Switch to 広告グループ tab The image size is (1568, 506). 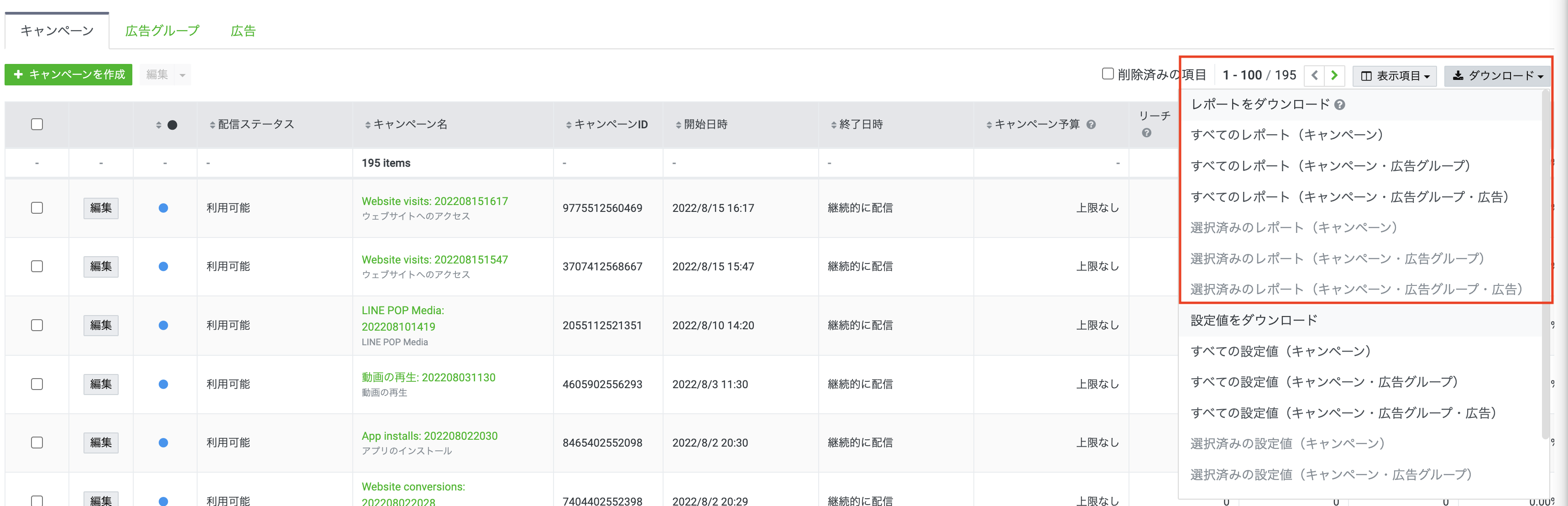pos(162,31)
